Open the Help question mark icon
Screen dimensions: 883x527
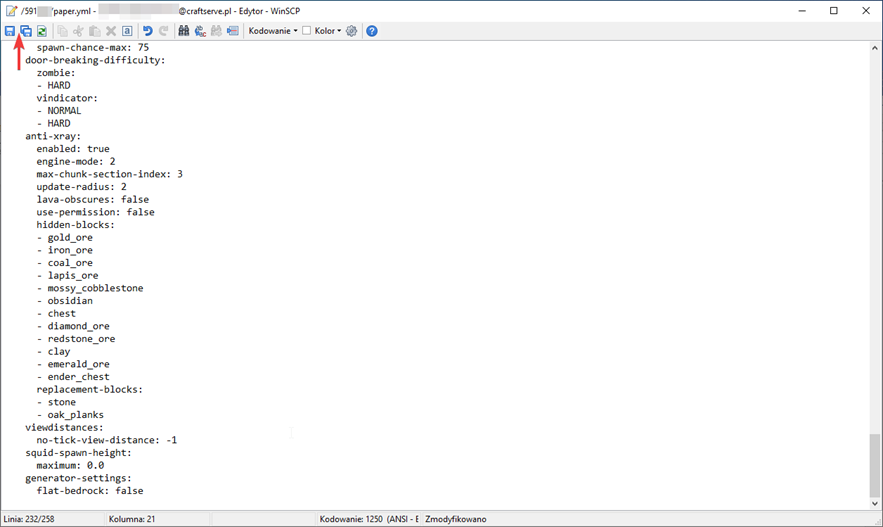[x=372, y=31]
